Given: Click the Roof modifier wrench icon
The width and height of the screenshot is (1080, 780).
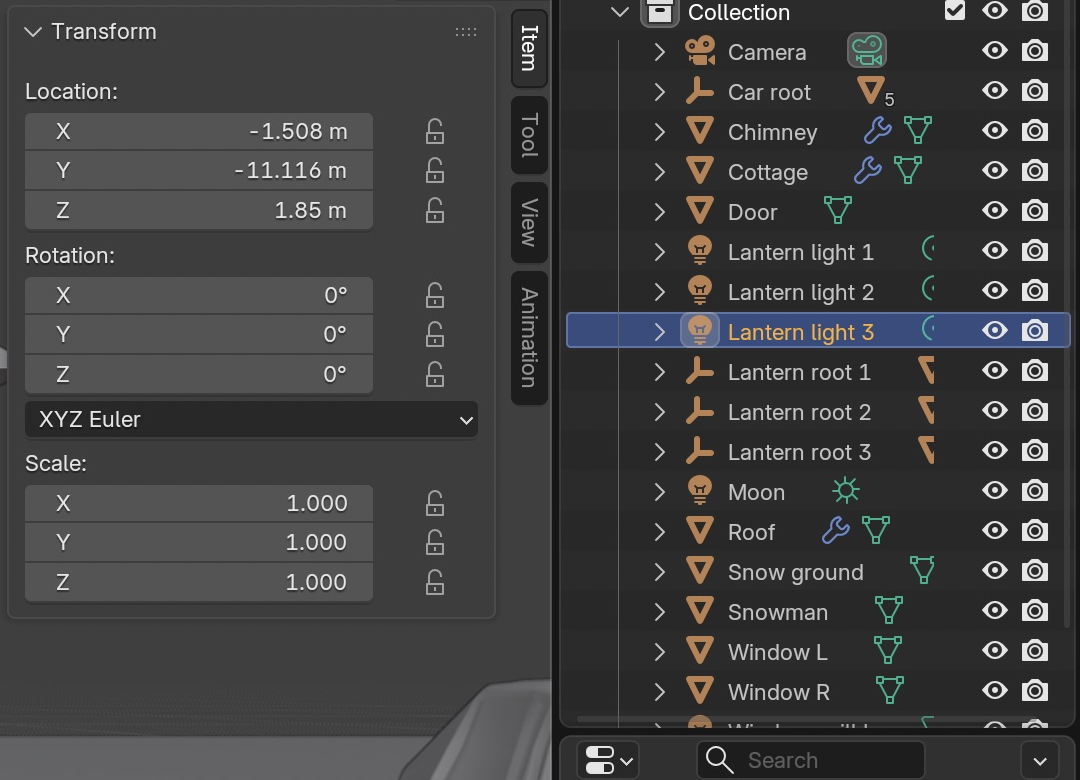Looking at the screenshot, I should 835,530.
